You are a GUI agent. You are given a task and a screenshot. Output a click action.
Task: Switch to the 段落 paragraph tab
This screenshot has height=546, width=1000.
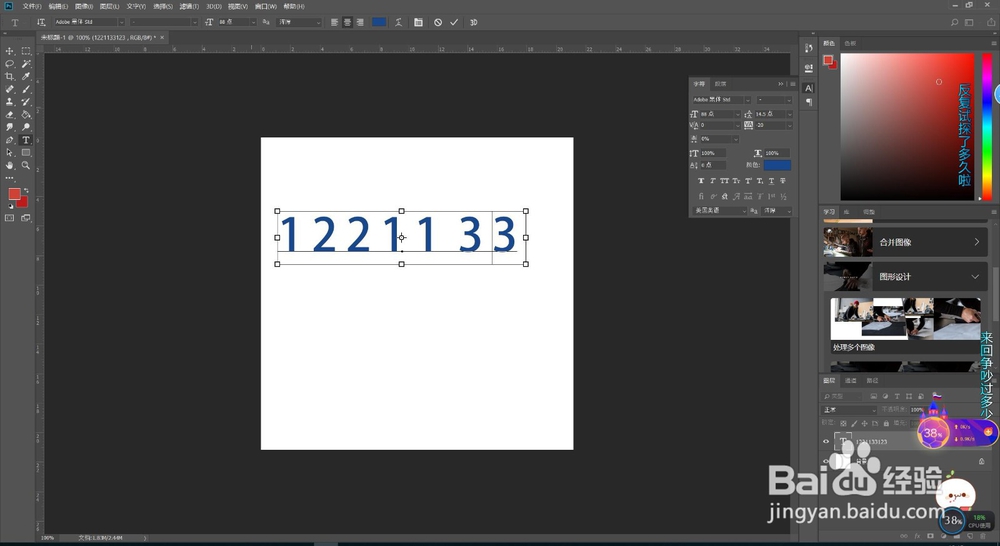[x=720, y=84]
